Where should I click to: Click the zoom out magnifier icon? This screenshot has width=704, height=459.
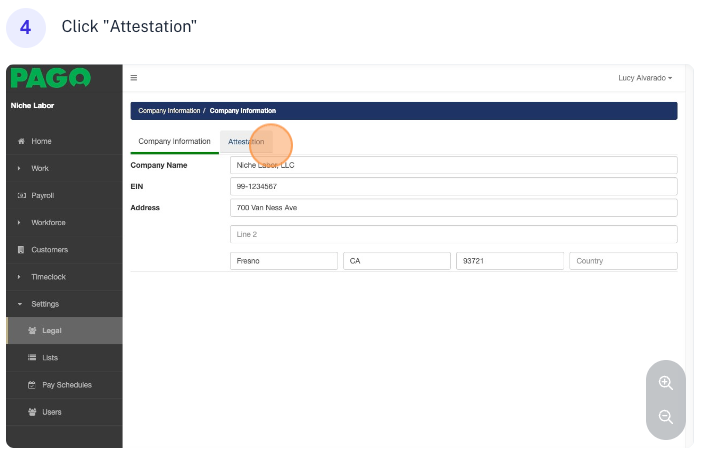(665, 417)
